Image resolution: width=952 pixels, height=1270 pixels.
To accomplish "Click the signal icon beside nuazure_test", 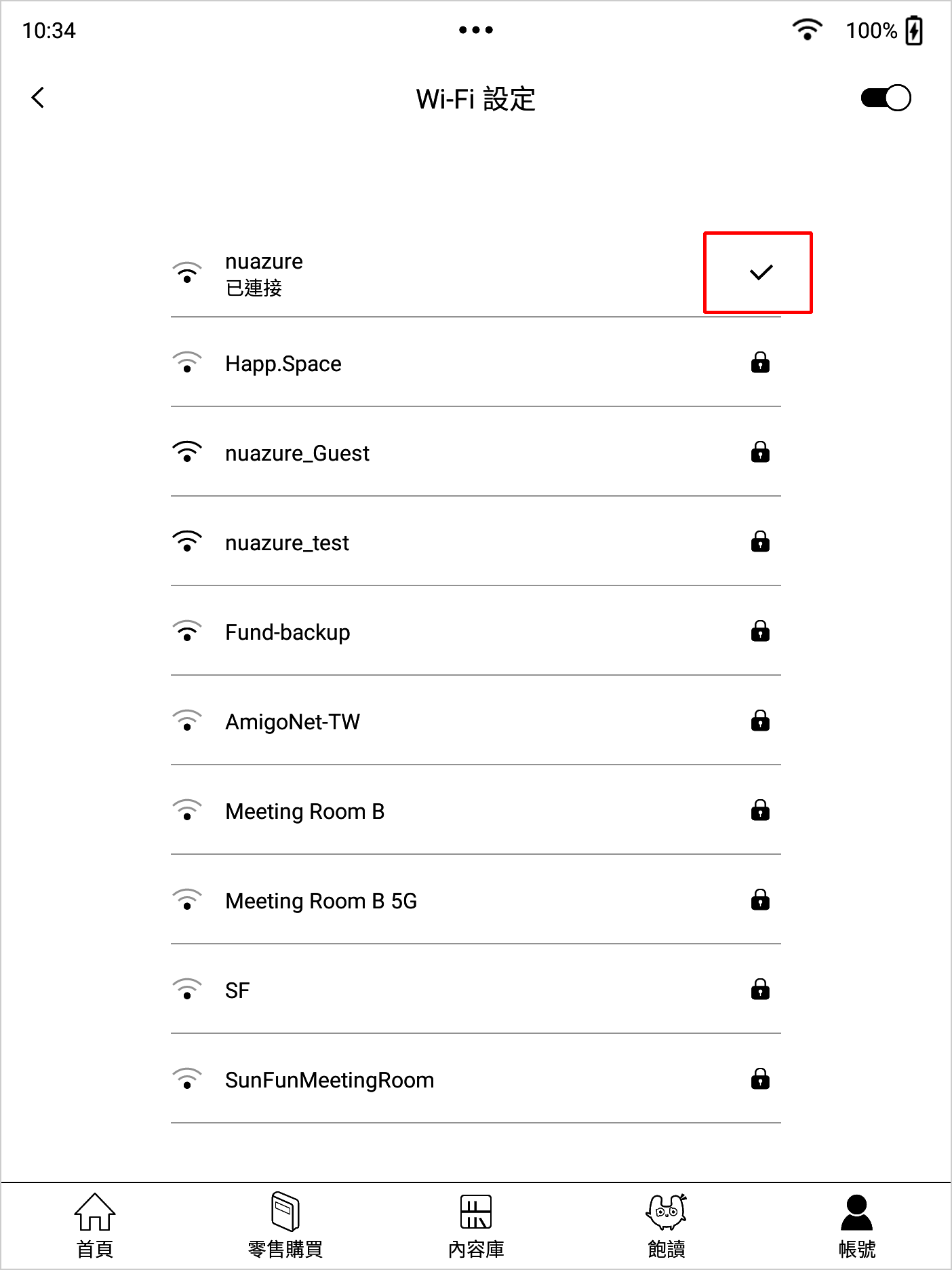I will click(x=187, y=541).
